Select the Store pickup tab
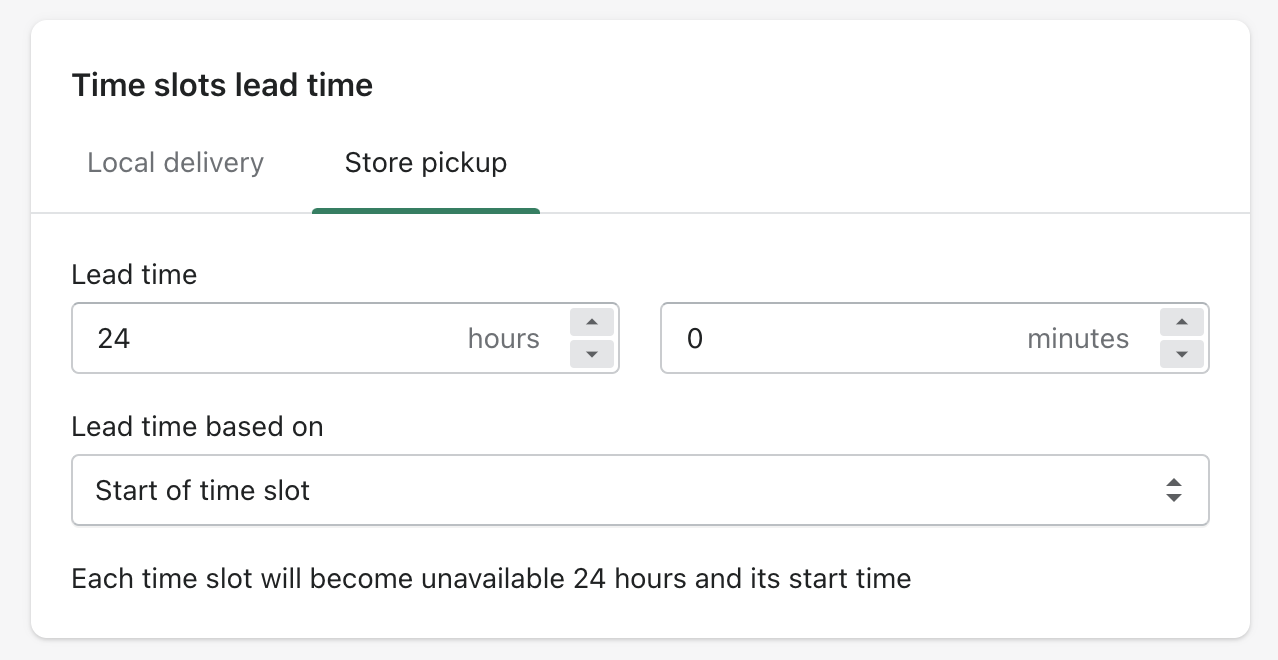This screenshot has height=660, width=1278. tap(425, 162)
